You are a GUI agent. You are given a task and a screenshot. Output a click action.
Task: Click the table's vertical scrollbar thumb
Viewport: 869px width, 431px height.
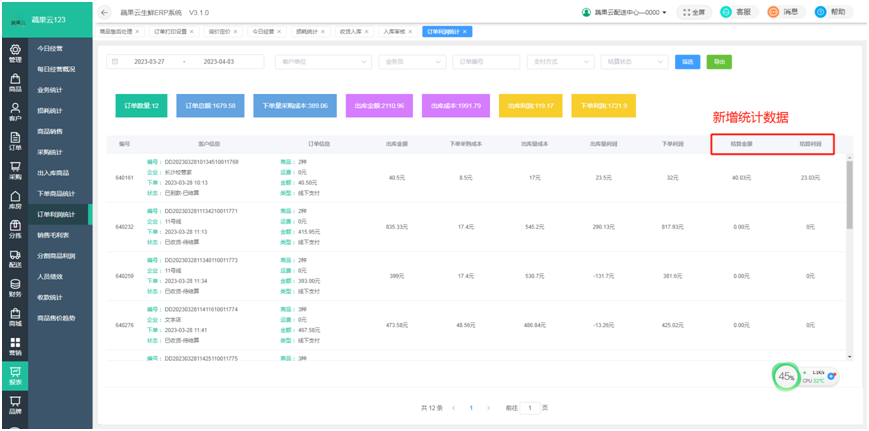[x=850, y=195]
